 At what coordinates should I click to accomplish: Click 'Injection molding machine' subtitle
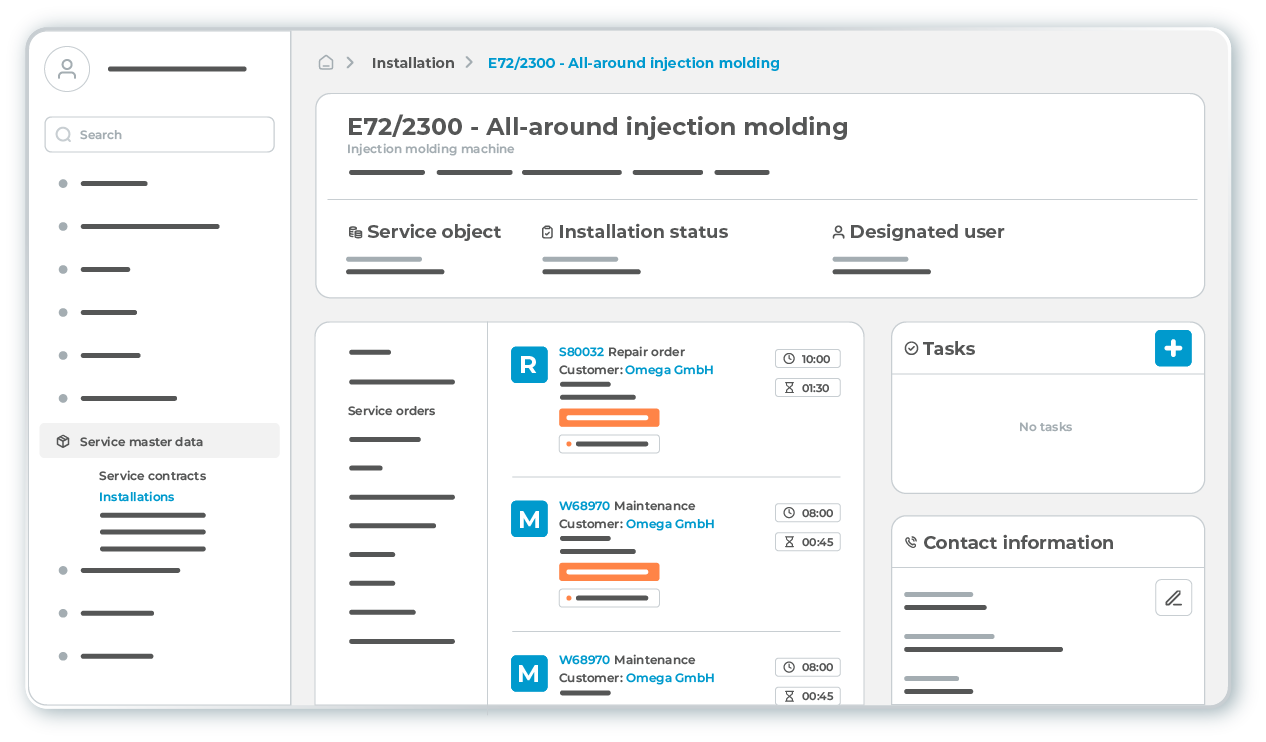430,149
